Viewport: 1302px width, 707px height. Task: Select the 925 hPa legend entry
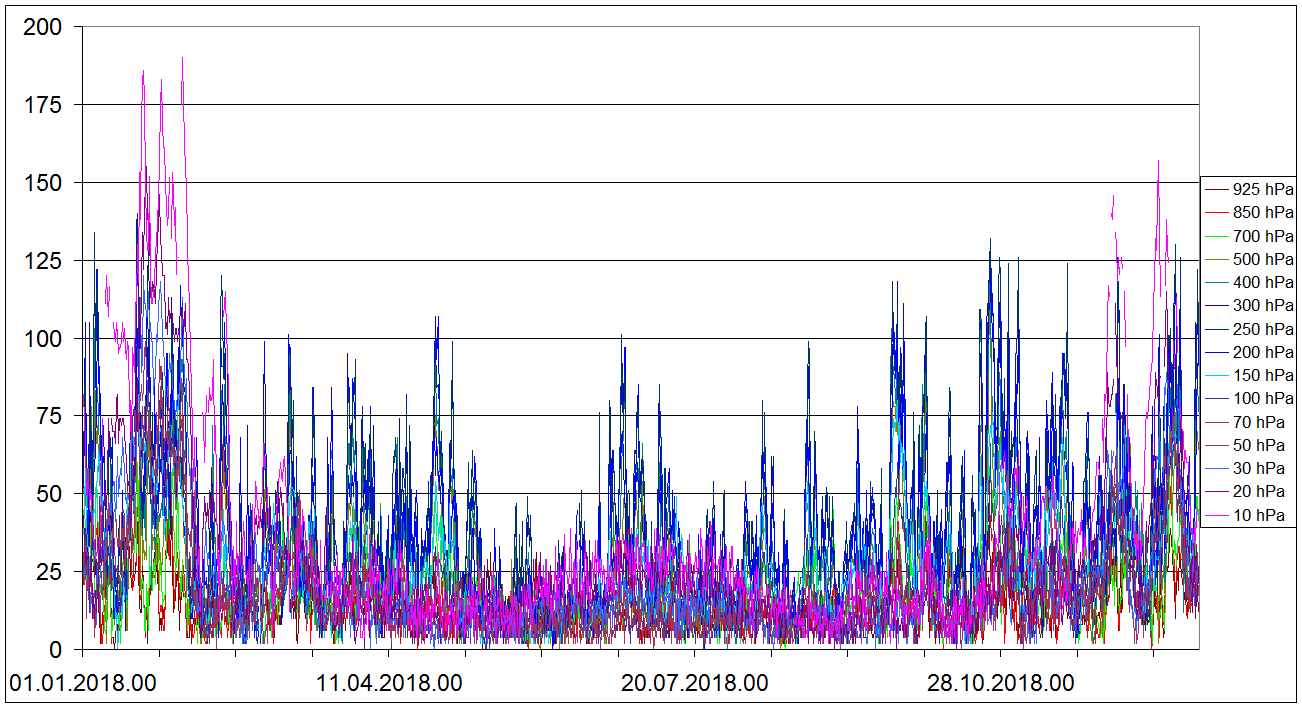pos(1263,189)
